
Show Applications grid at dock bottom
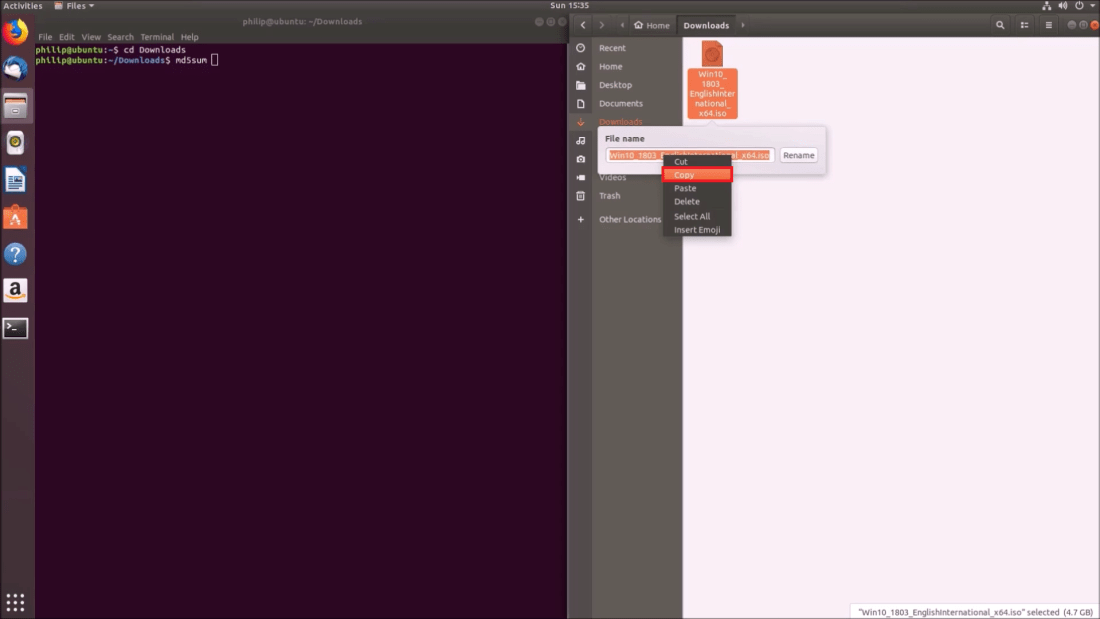(x=15, y=601)
